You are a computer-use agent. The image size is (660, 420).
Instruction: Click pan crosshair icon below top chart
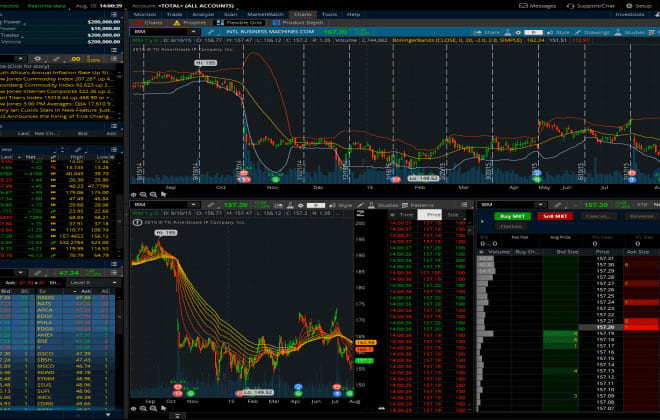133,194
